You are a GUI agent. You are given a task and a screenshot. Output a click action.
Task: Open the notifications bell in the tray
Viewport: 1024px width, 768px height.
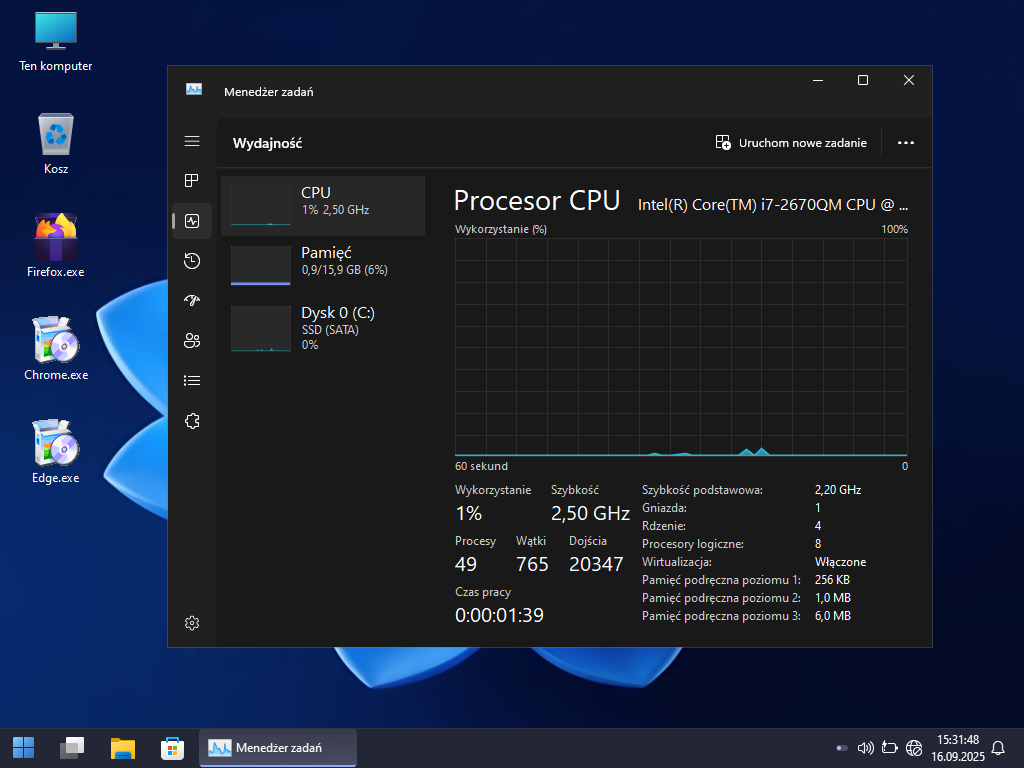(997, 747)
